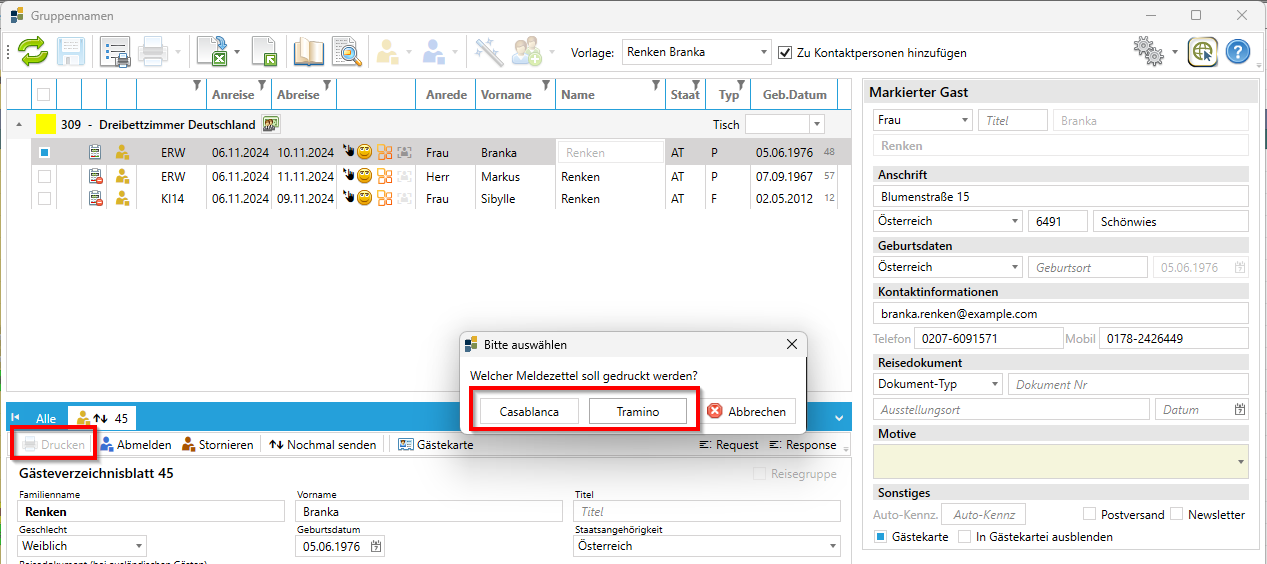Open the Frau salutation dropdown in Markierter Gast
The width and height of the screenshot is (1267, 564).
tap(922, 120)
